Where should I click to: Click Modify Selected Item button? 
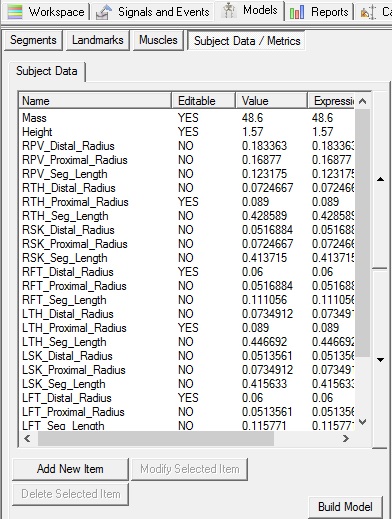click(x=189, y=469)
